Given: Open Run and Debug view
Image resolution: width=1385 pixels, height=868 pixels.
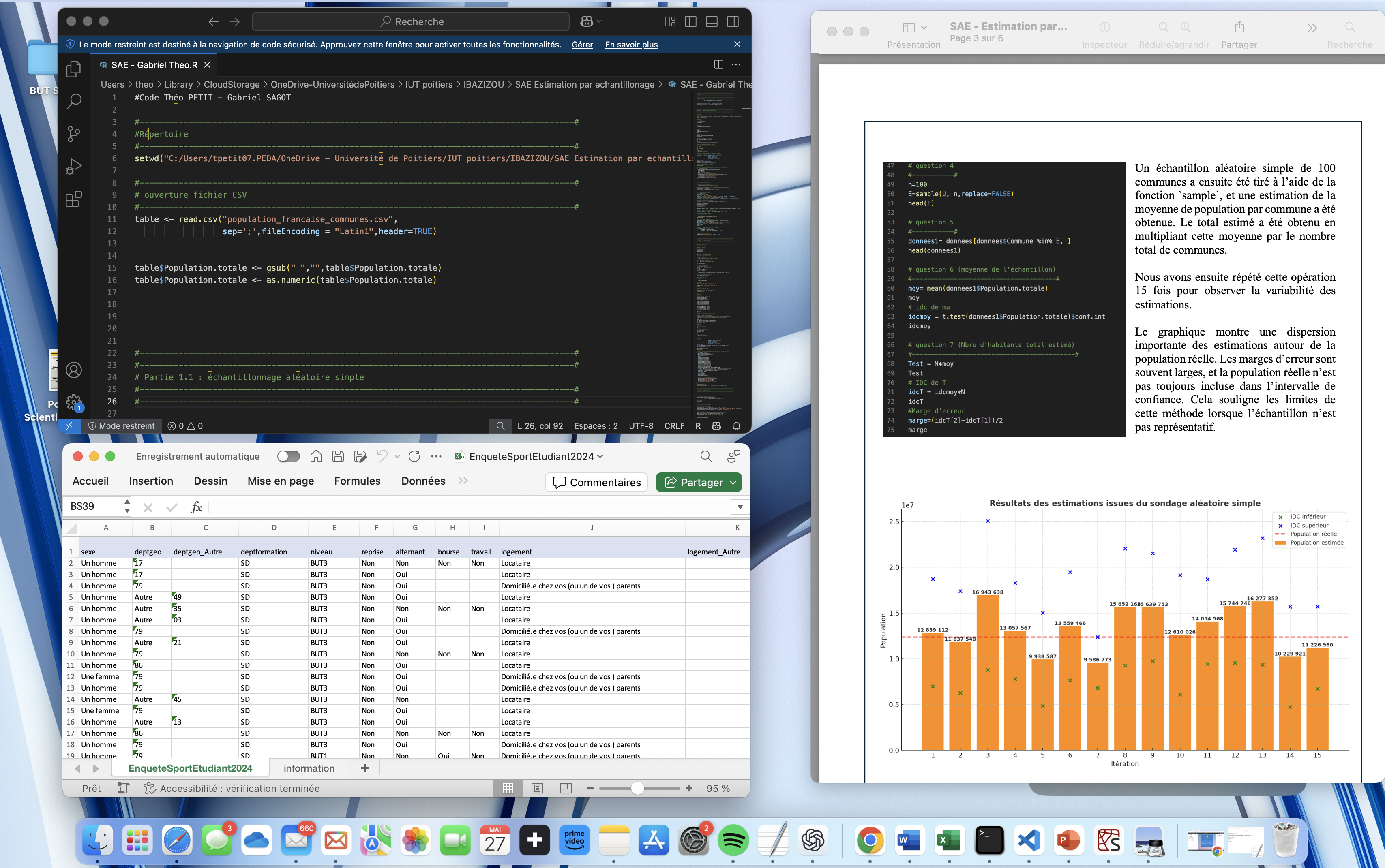Looking at the screenshot, I should tap(73, 167).
